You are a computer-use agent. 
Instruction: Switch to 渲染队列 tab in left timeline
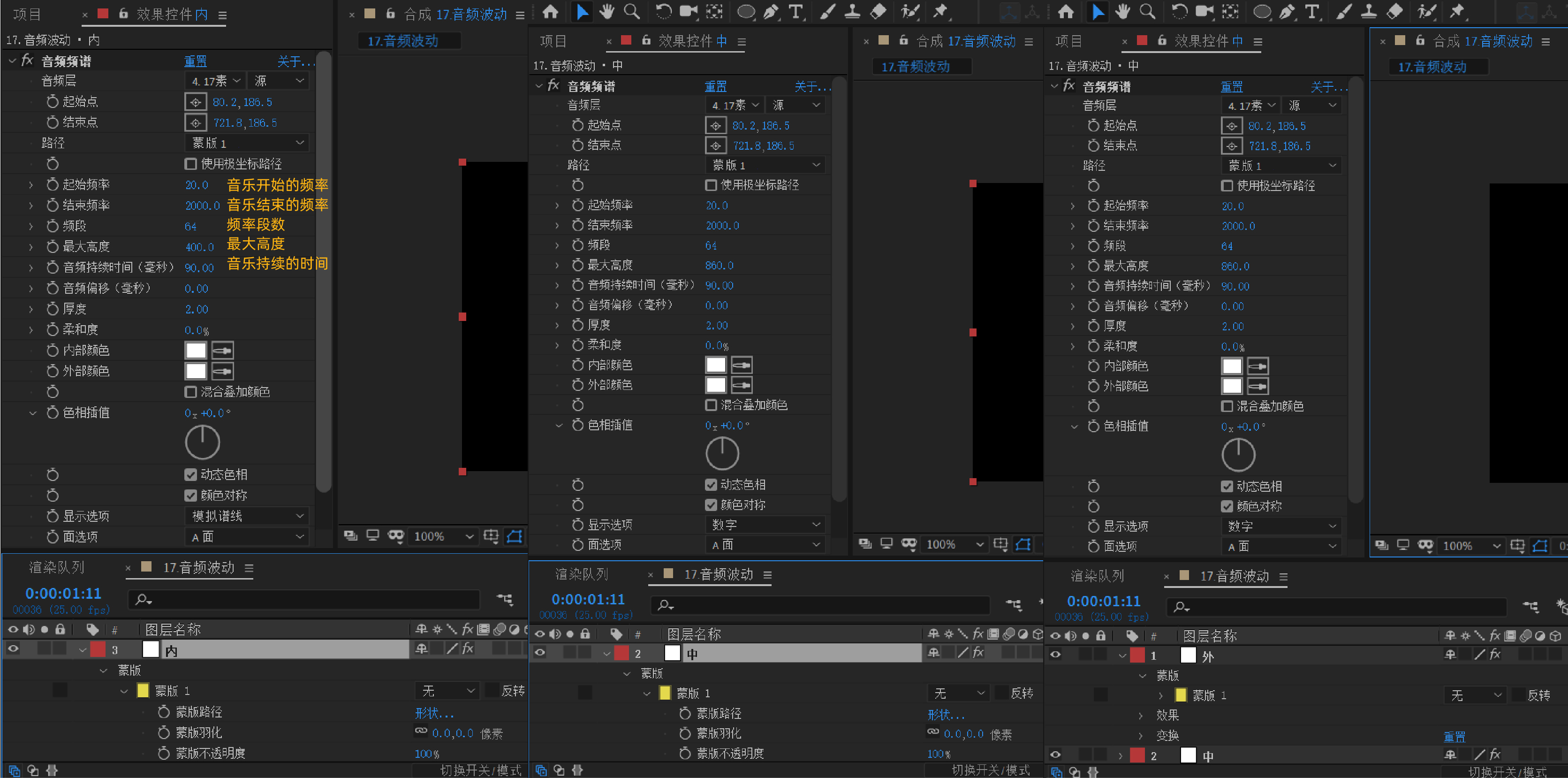click(x=57, y=567)
